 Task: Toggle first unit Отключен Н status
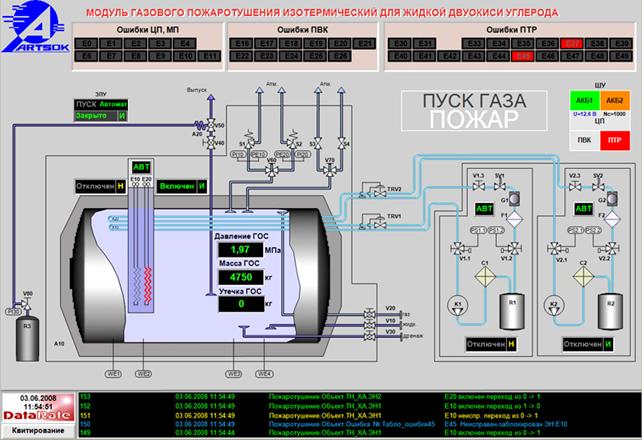491,344
